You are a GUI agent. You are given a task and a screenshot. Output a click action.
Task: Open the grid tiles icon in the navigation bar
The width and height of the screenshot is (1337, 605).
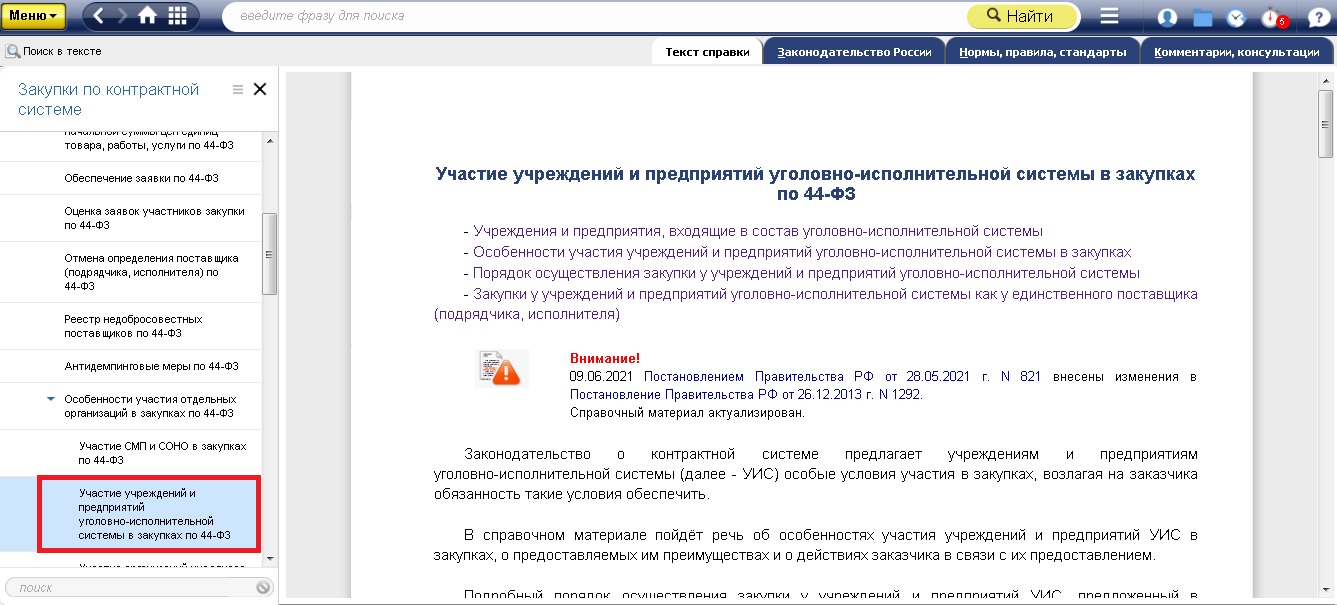[x=178, y=16]
